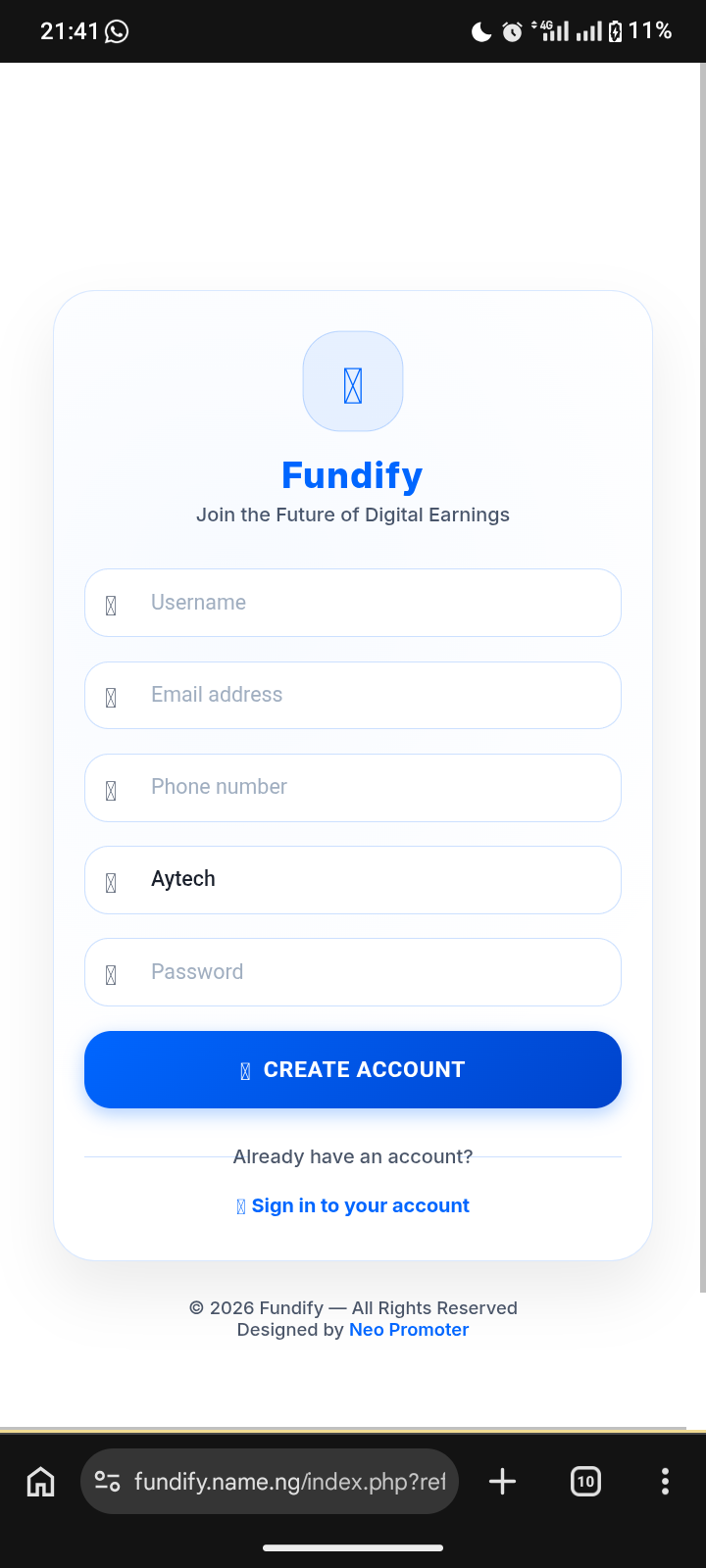Click the fundify.name.ng URL bar

(x=289, y=1481)
